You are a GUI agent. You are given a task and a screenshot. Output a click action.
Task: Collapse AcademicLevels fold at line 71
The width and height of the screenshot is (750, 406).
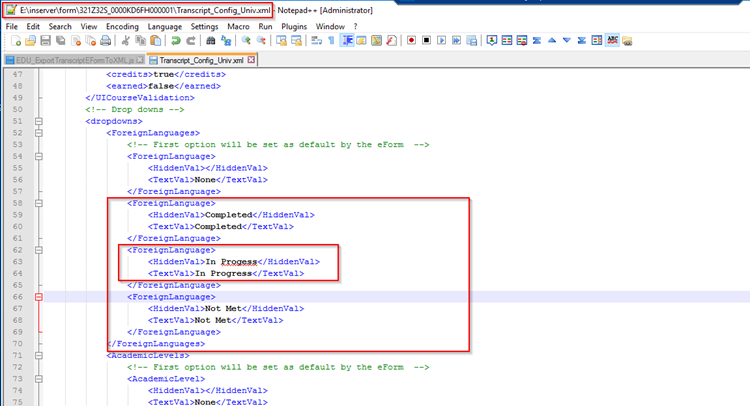[39, 355]
